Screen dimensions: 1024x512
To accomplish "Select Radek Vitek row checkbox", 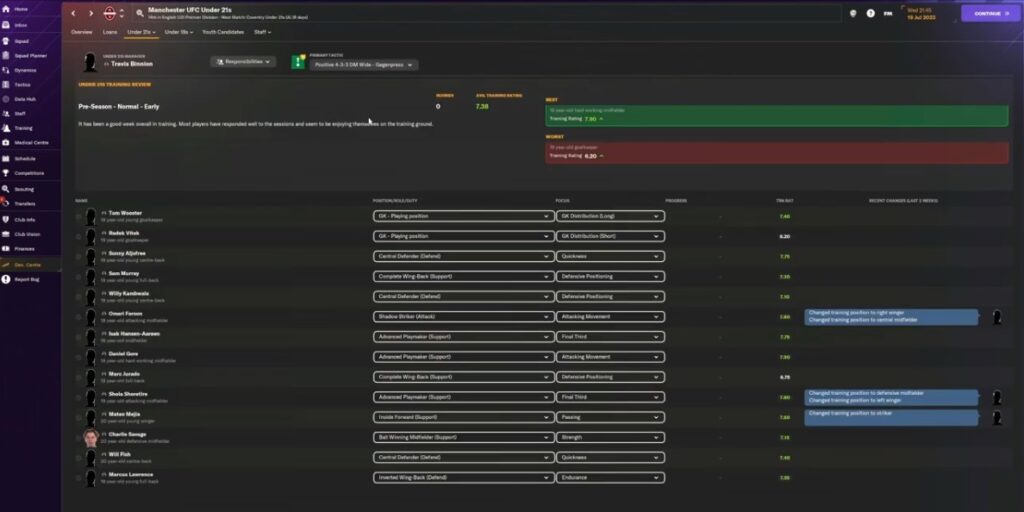I will (79, 236).
